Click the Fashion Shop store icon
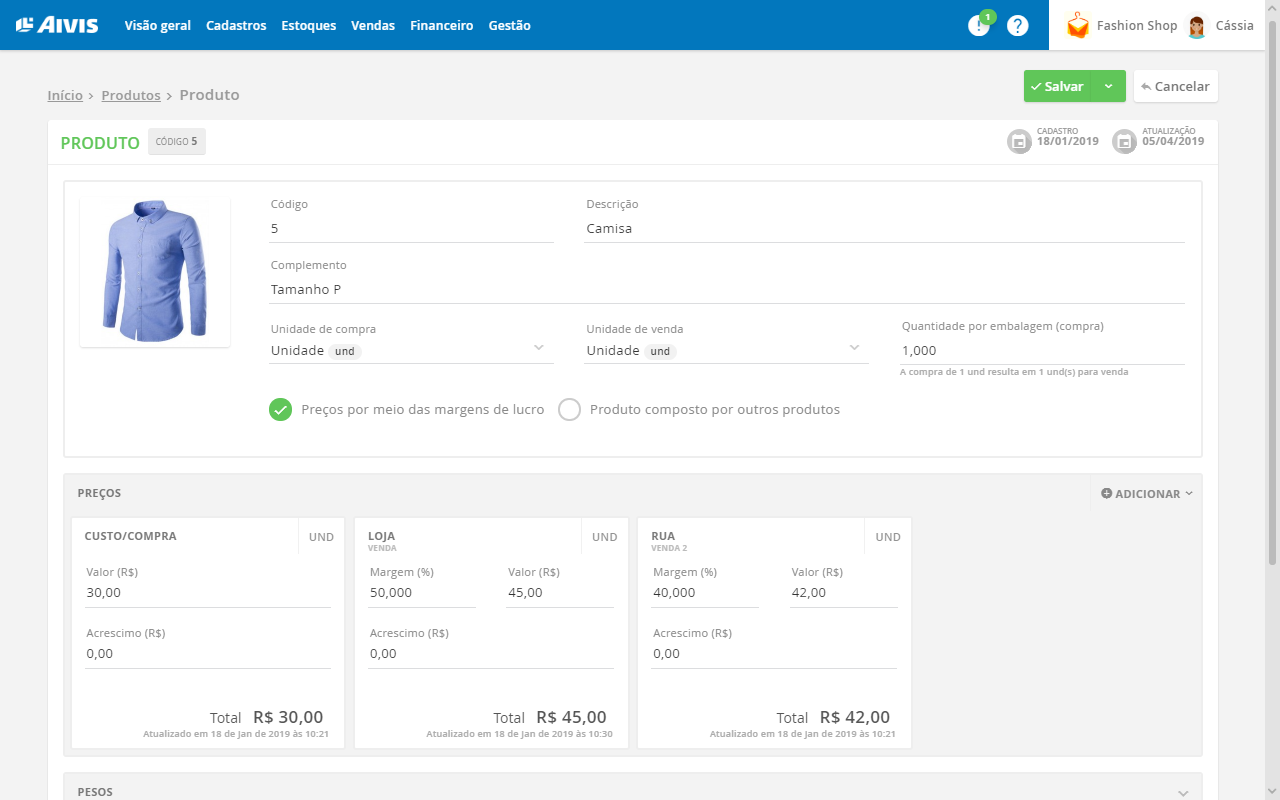The height and width of the screenshot is (800, 1280). 1077,26
